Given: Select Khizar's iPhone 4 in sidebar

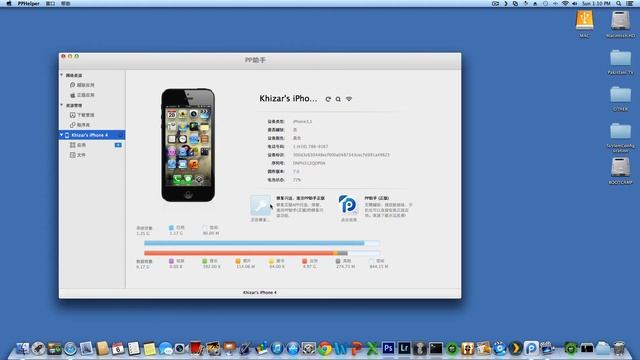Looking at the screenshot, I should 92,135.
